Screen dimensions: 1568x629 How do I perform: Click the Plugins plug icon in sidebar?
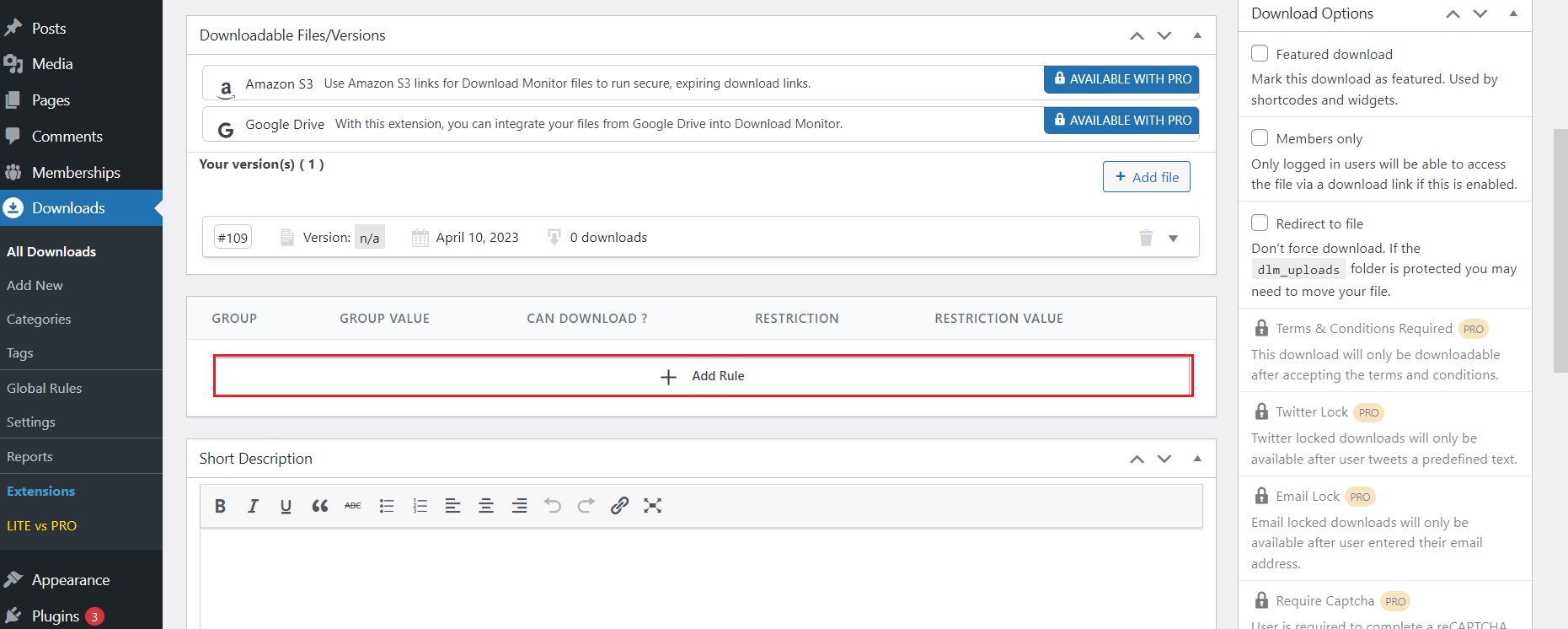(x=13, y=616)
